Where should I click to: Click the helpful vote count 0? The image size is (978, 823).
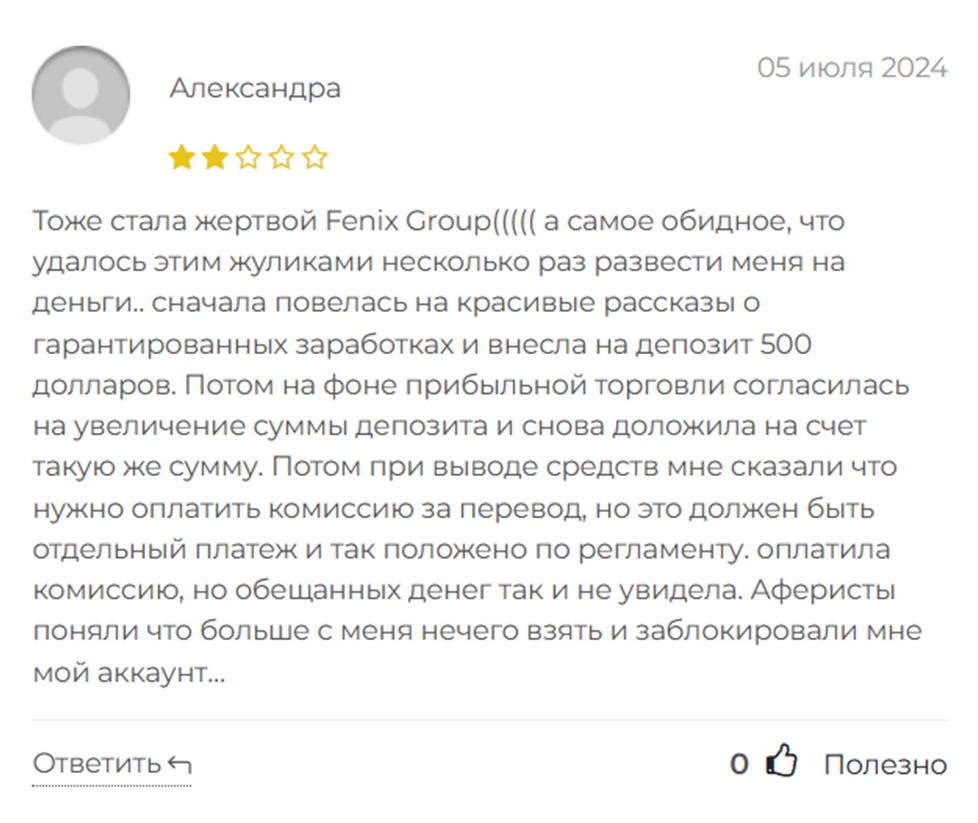click(x=739, y=765)
